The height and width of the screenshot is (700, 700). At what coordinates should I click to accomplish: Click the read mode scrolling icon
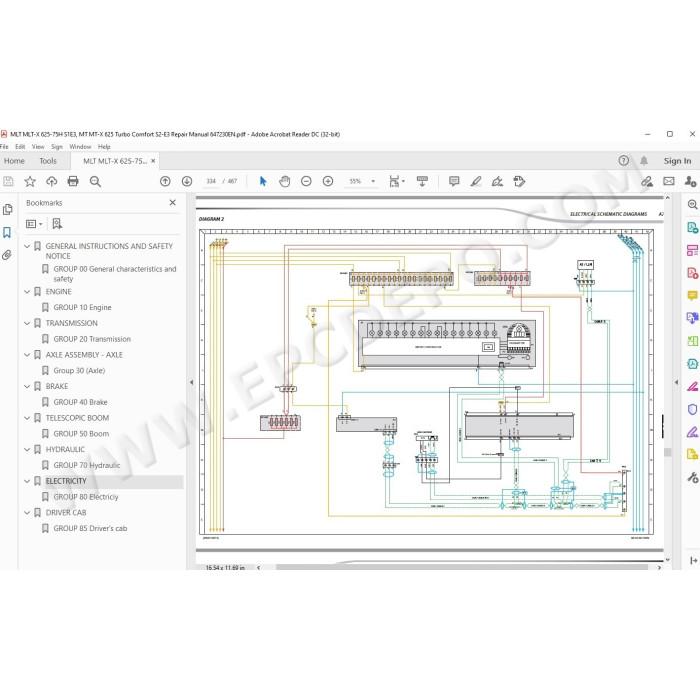pos(422,181)
